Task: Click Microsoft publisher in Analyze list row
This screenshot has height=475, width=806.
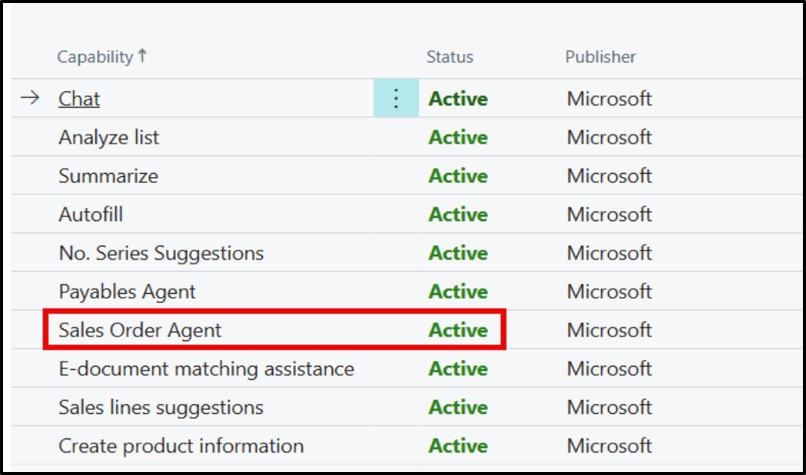Action: (609, 137)
